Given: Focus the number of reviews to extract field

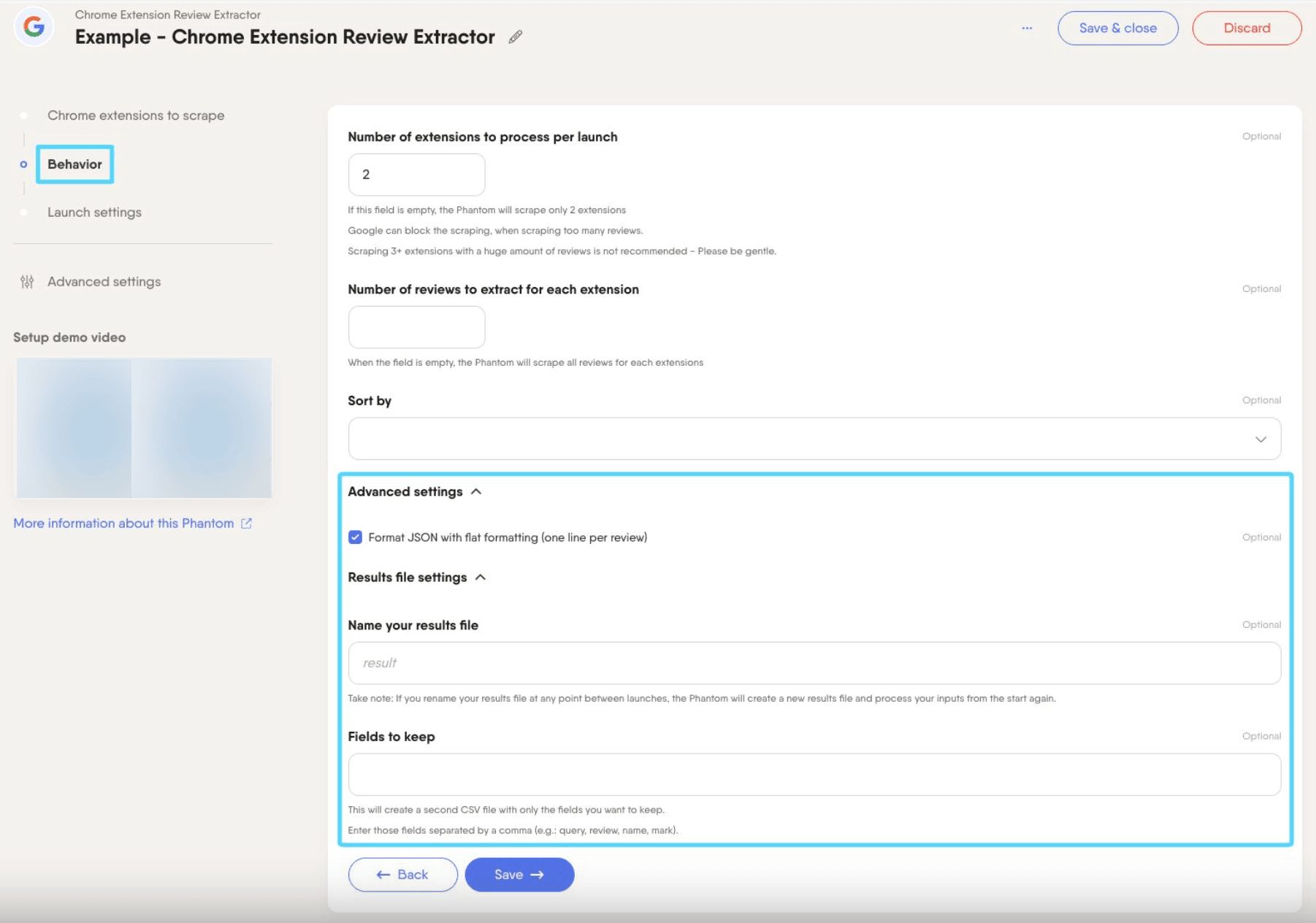Looking at the screenshot, I should pos(416,327).
